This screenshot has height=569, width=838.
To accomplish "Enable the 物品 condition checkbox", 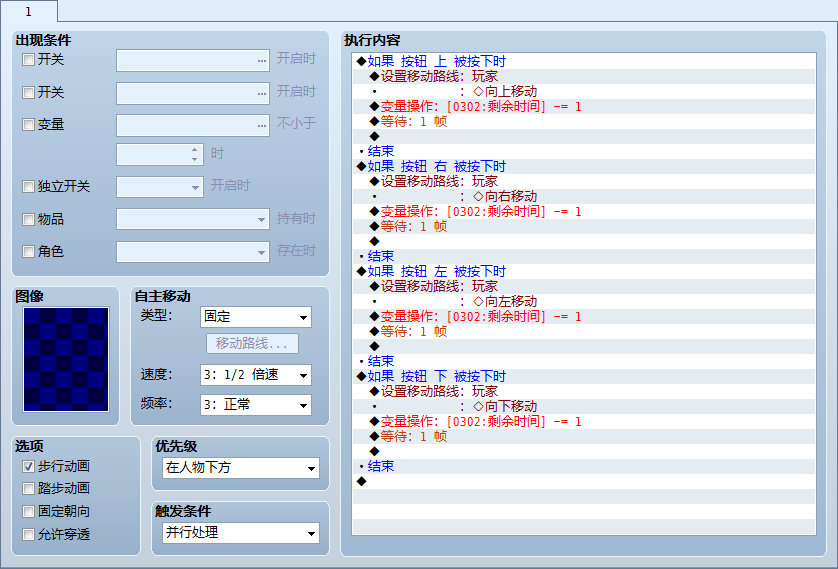I will [28, 219].
